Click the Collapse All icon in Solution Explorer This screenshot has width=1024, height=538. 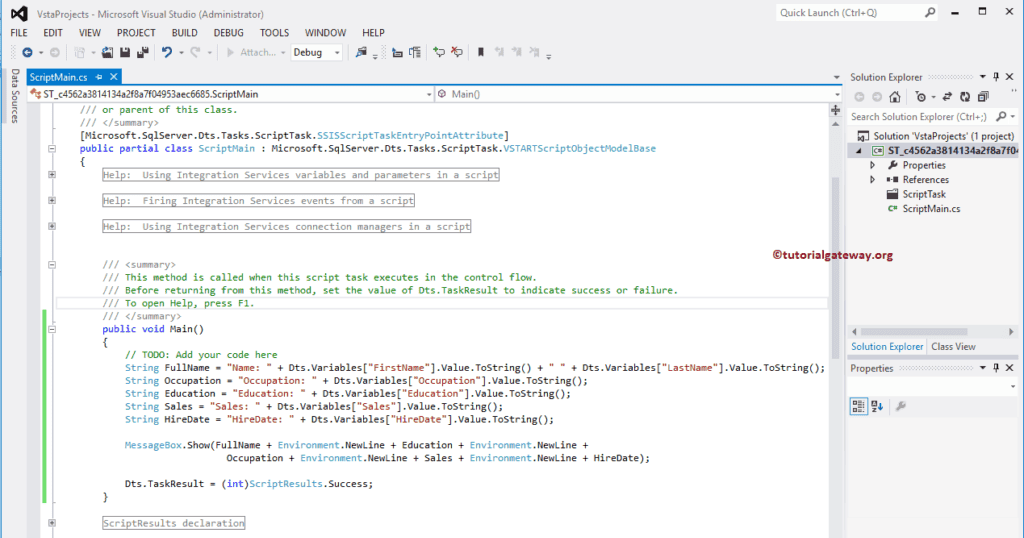[x=983, y=97]
